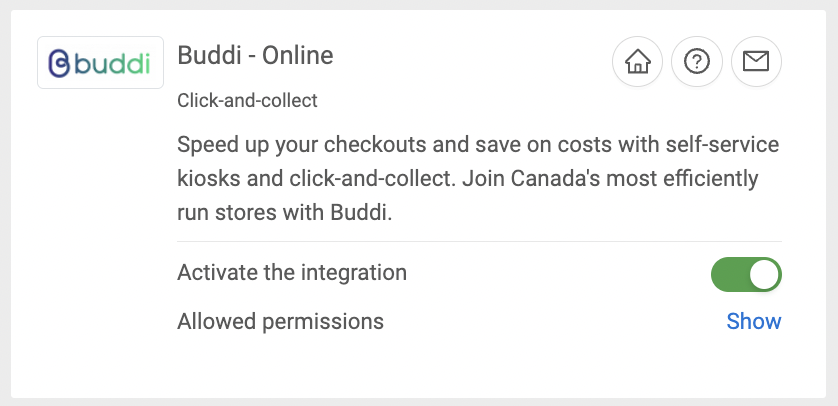838x406 pixels.
Task: Click the 'Allowed permissions' label
Action: [x=280, y=321]
